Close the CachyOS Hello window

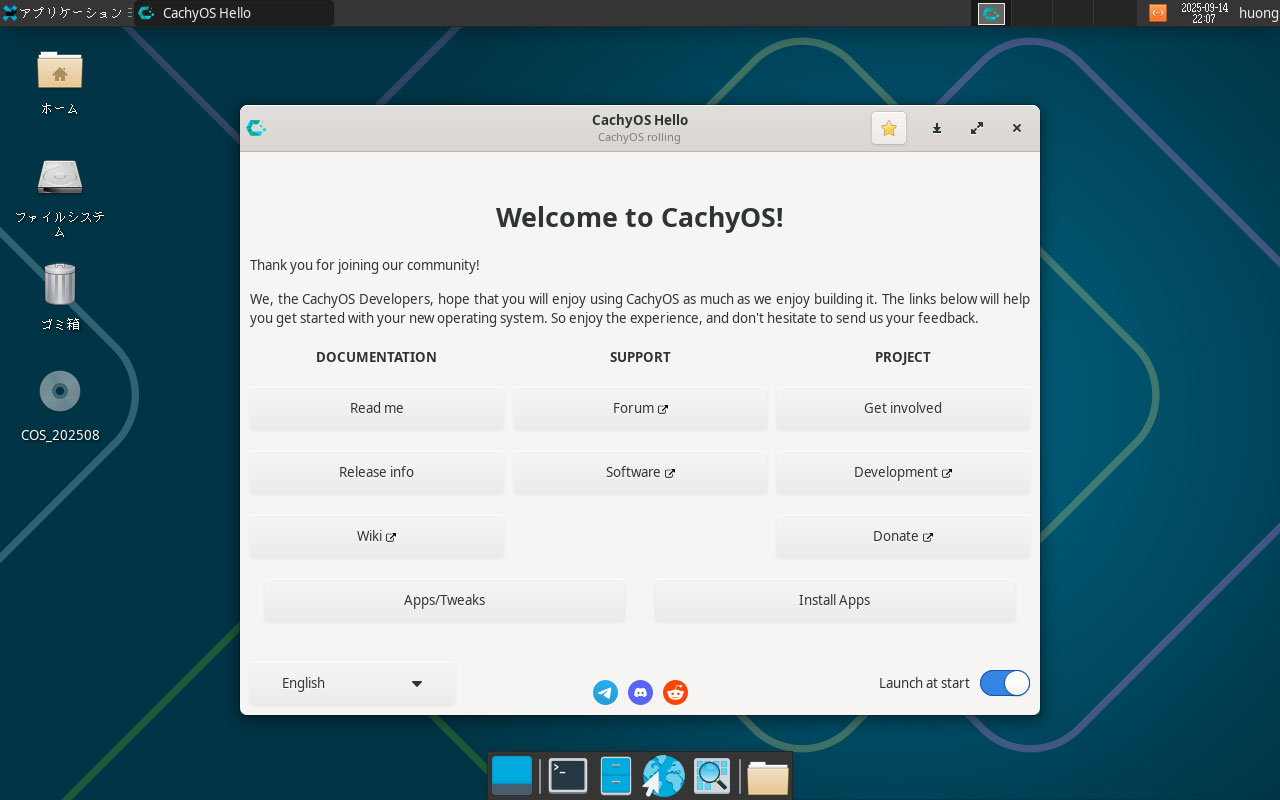click(1017, 128)
